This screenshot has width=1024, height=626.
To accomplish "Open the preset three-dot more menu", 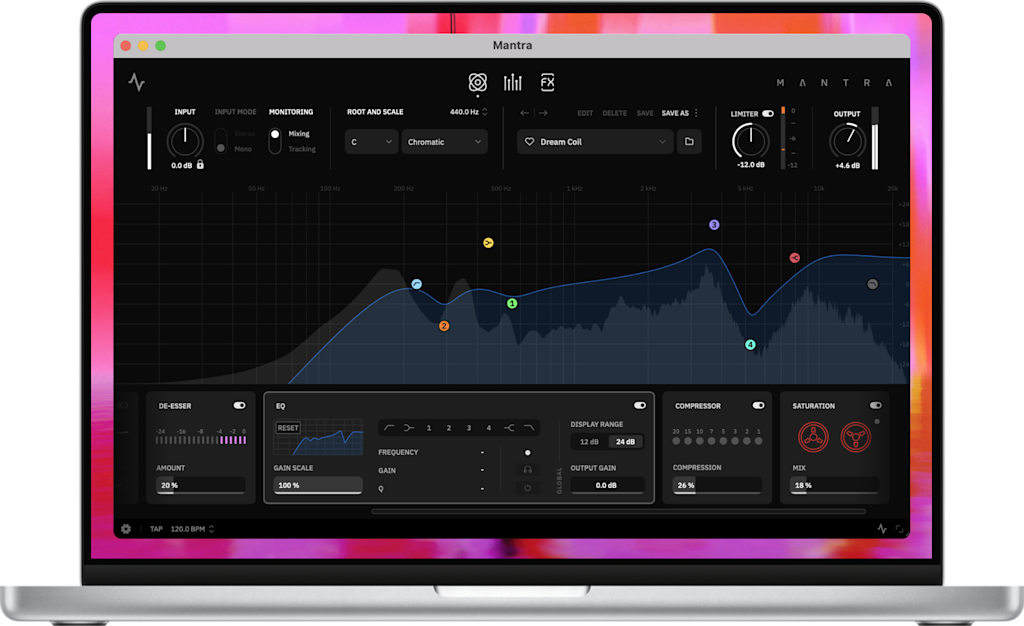I will tap(696, 113).
